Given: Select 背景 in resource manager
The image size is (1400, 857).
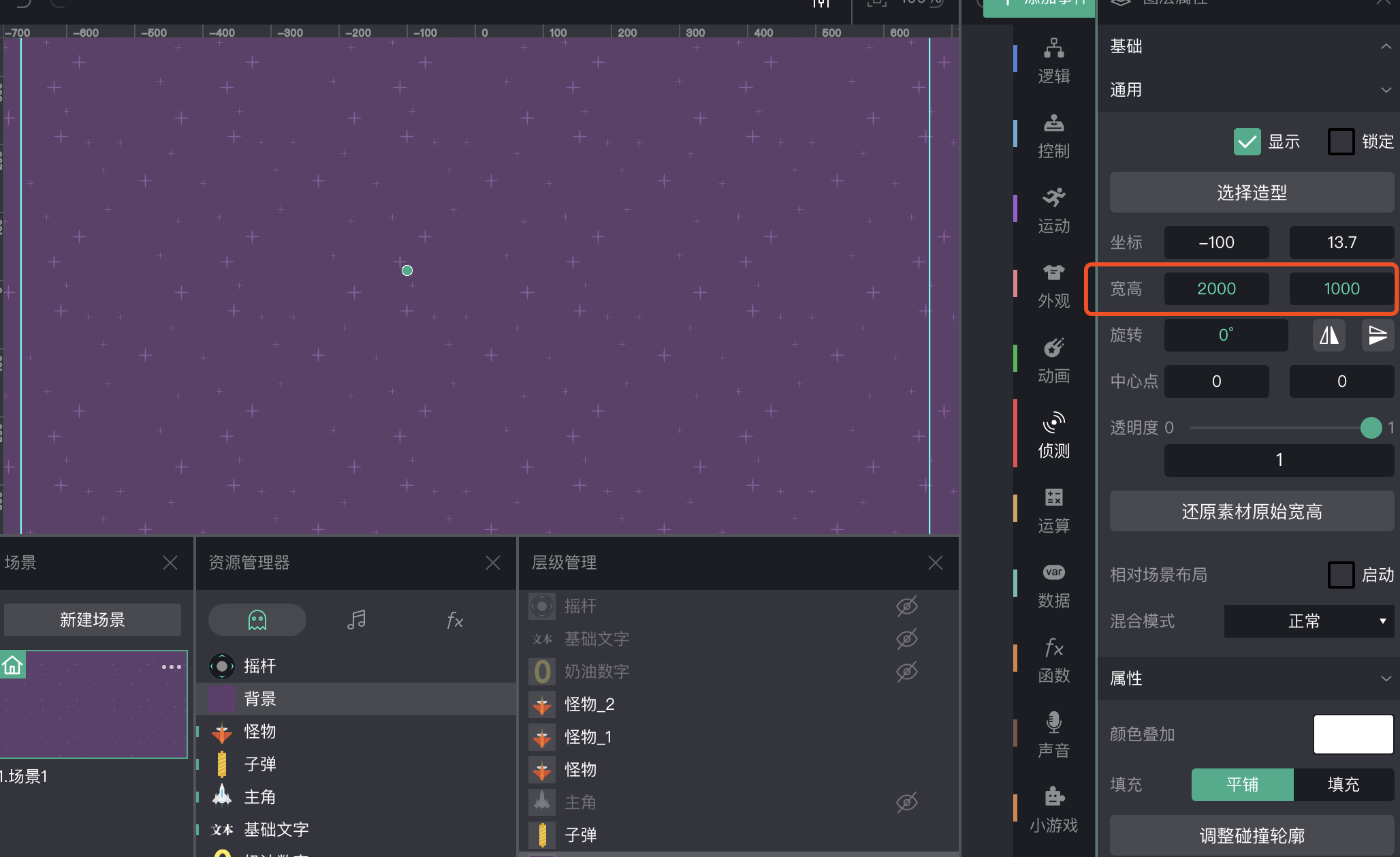Looking at the screenshot, I should (x=357, y=699).
